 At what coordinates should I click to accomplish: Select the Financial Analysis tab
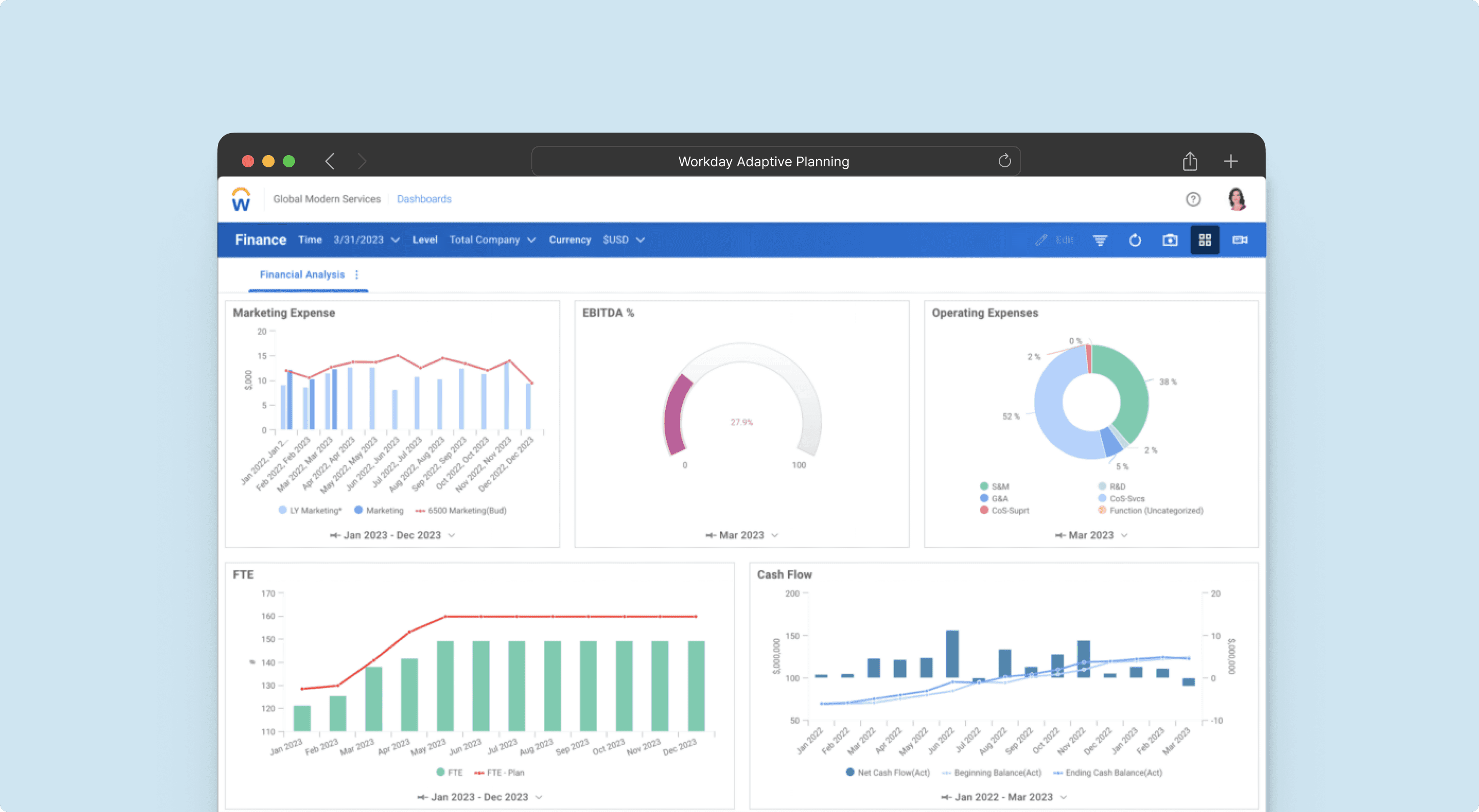click(300, 274)
